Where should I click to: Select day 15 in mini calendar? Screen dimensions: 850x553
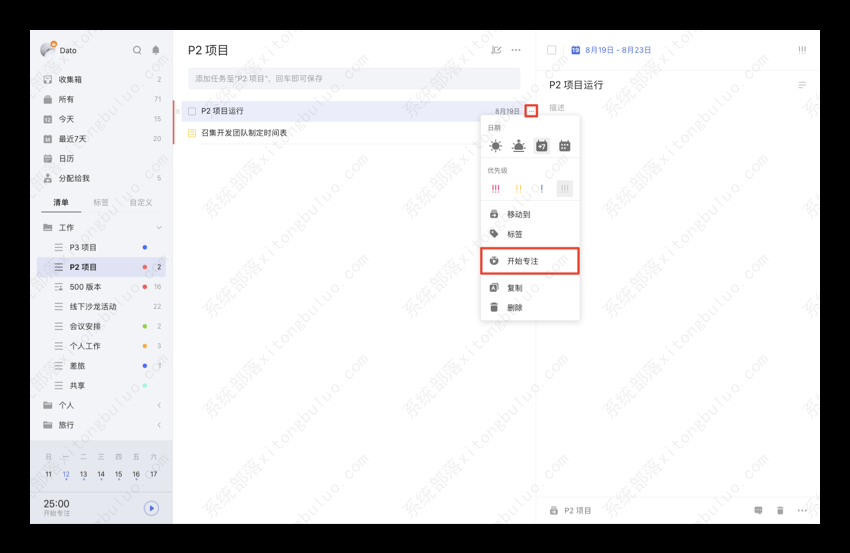(118, 474)
